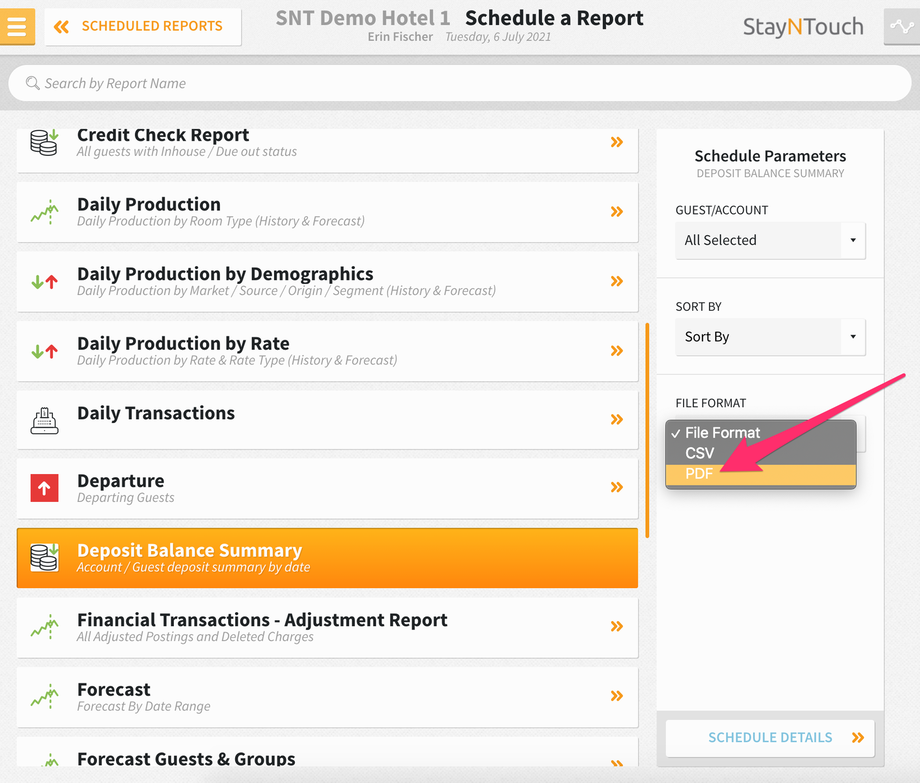Click the dashboard graph icon top right
The width and height of the screenshot is (920, 783).
point(902,26)
